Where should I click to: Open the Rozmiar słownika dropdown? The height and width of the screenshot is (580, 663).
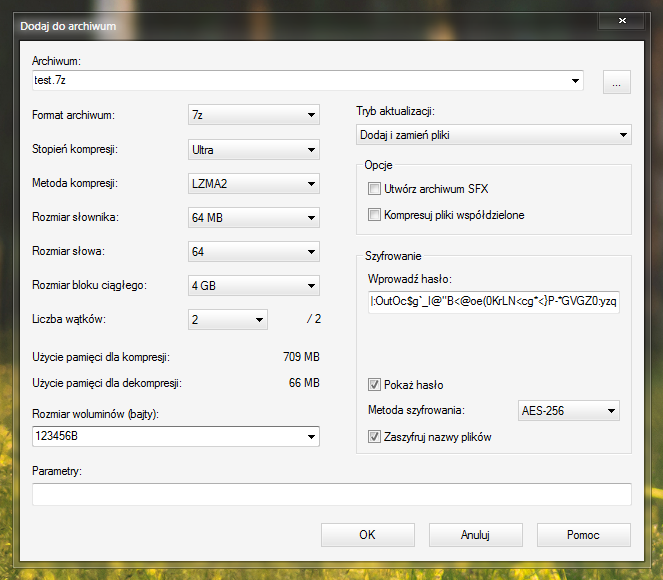[x=254, y=218]
